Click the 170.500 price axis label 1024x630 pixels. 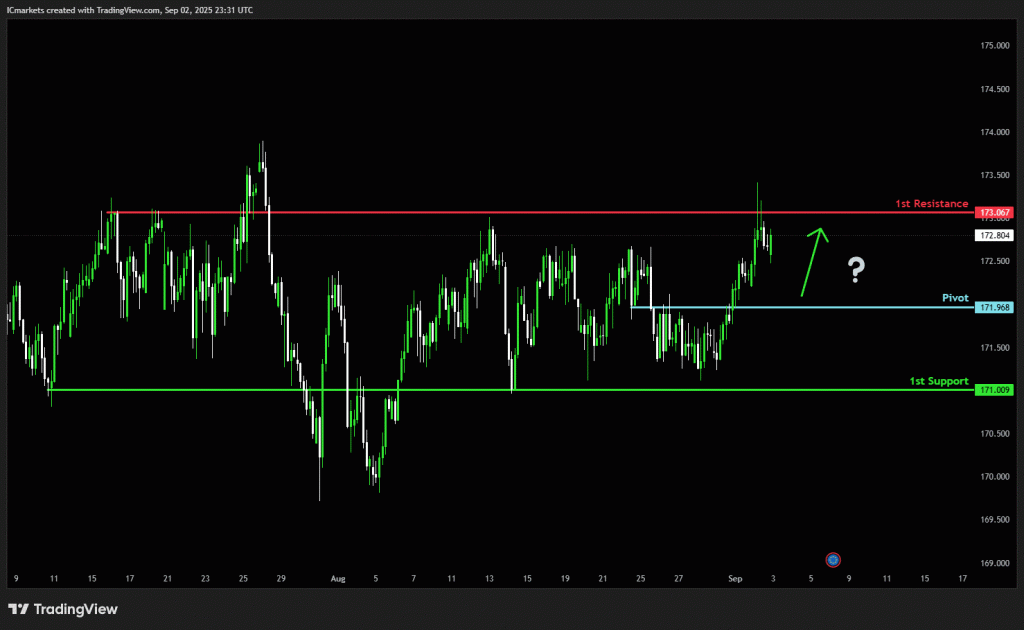[995, 433]
